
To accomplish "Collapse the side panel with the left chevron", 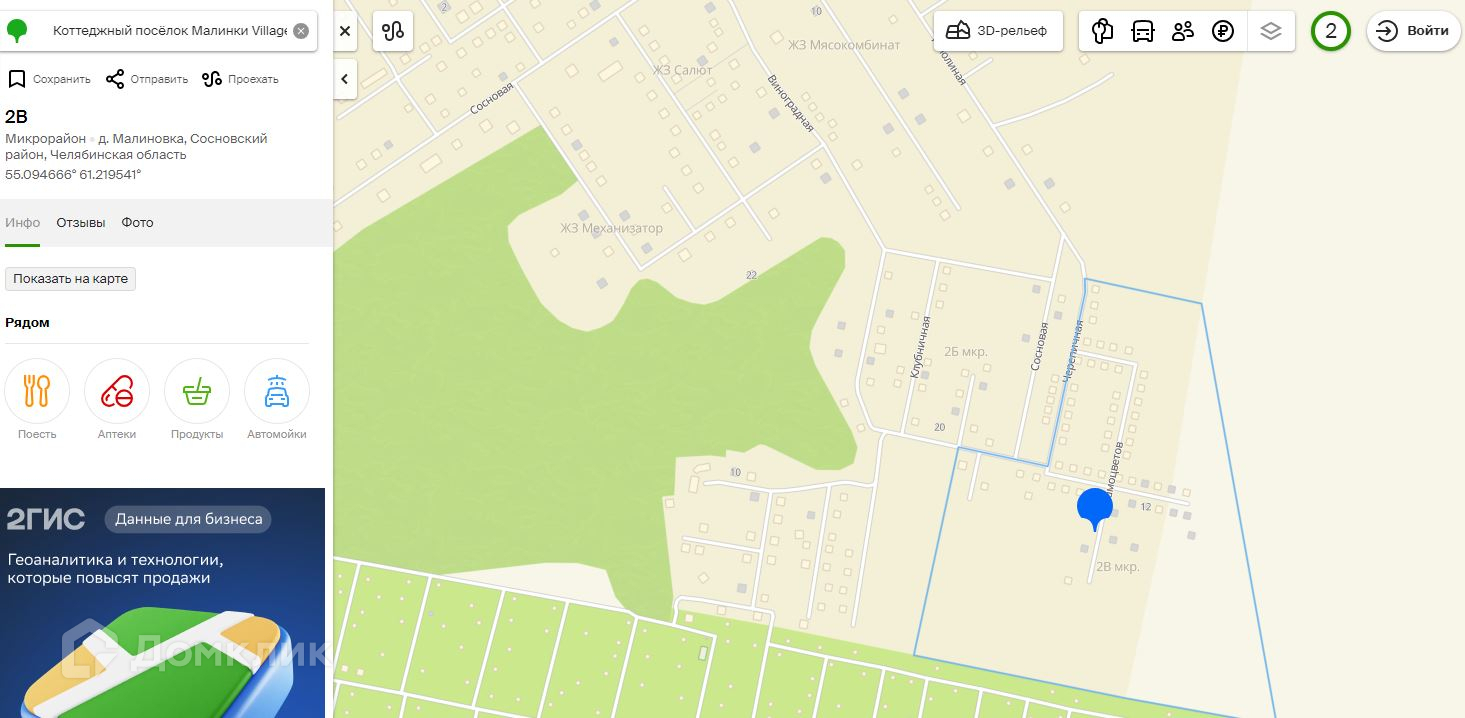I will (345, 79).
